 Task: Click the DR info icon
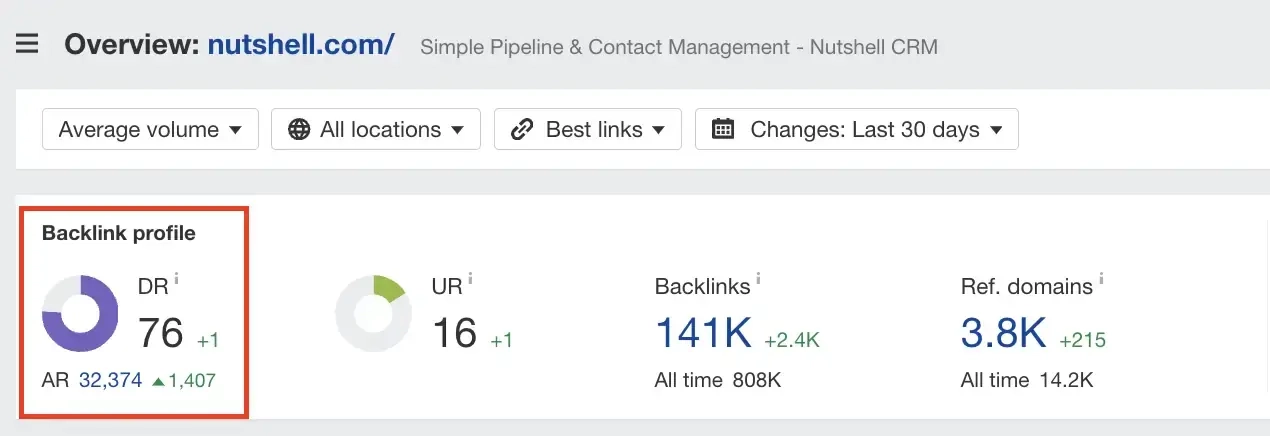tap(176, 279)
